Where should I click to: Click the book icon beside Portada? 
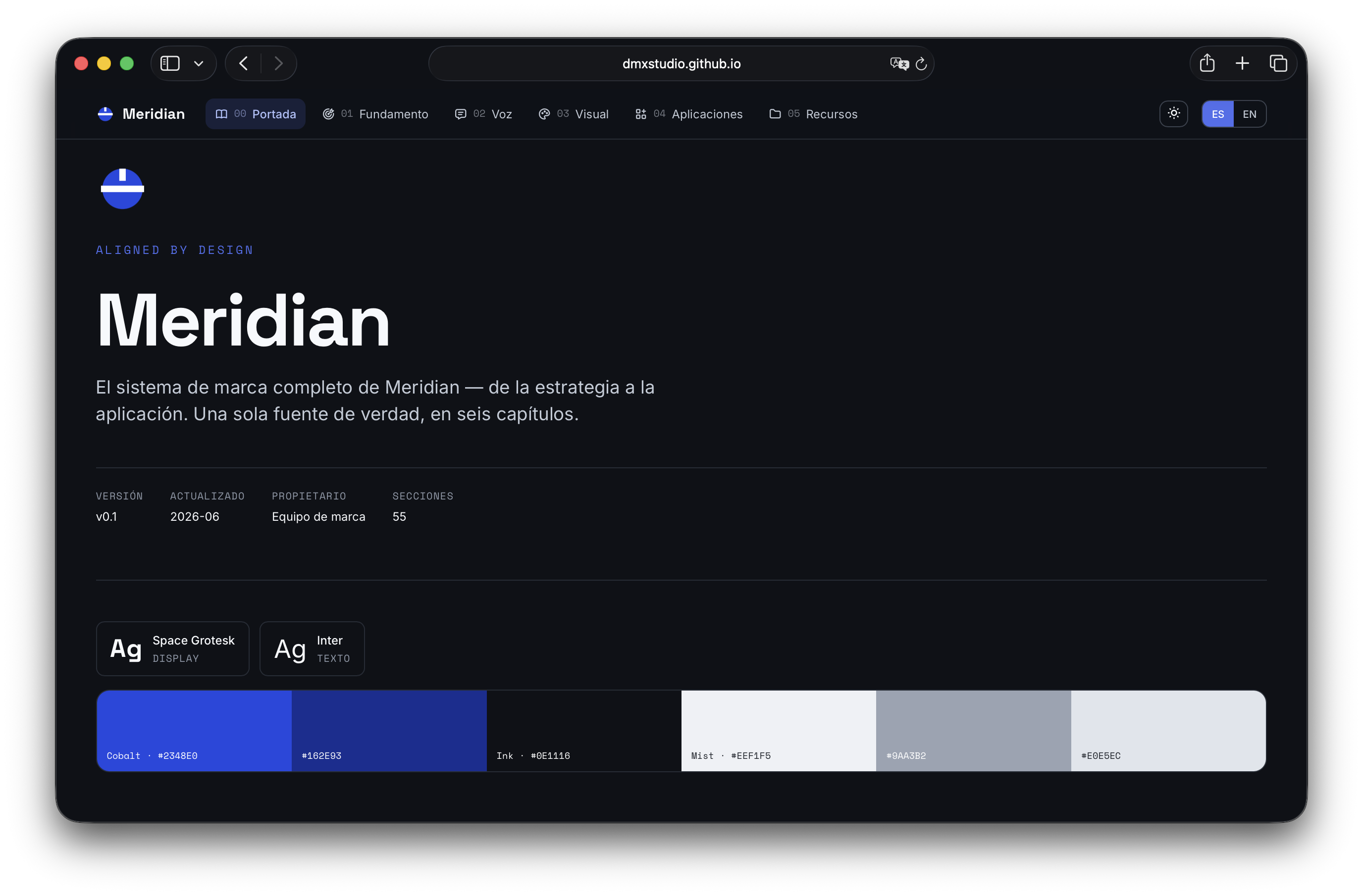(x=221, y=114)
